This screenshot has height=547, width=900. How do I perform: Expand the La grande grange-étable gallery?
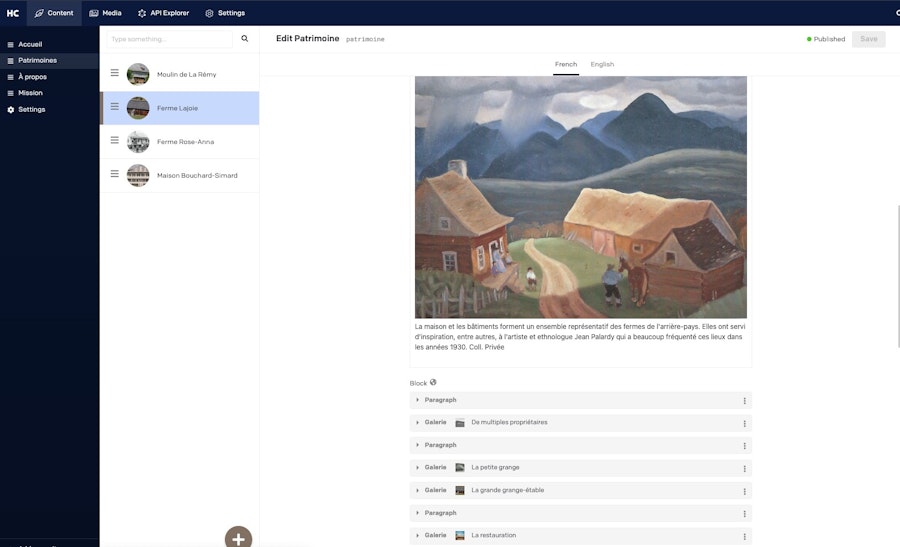[x=417, y=490]
